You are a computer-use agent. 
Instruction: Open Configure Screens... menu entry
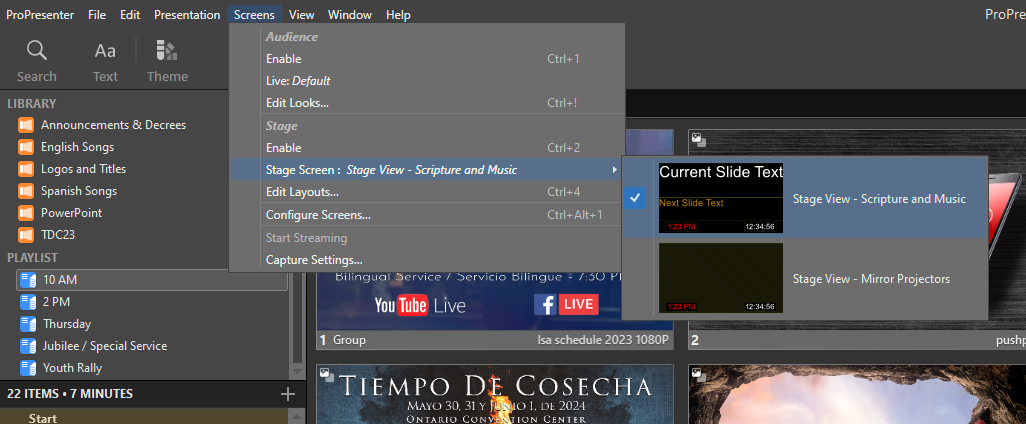(x=427, y=215)
